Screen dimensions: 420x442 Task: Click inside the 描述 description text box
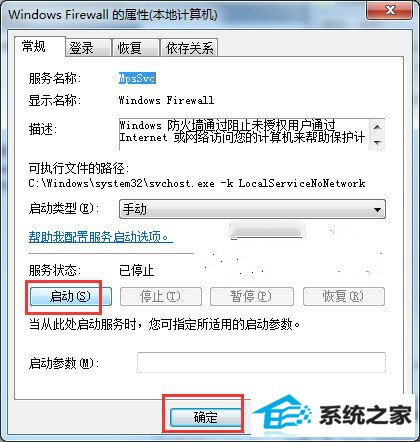pos(244,134)
